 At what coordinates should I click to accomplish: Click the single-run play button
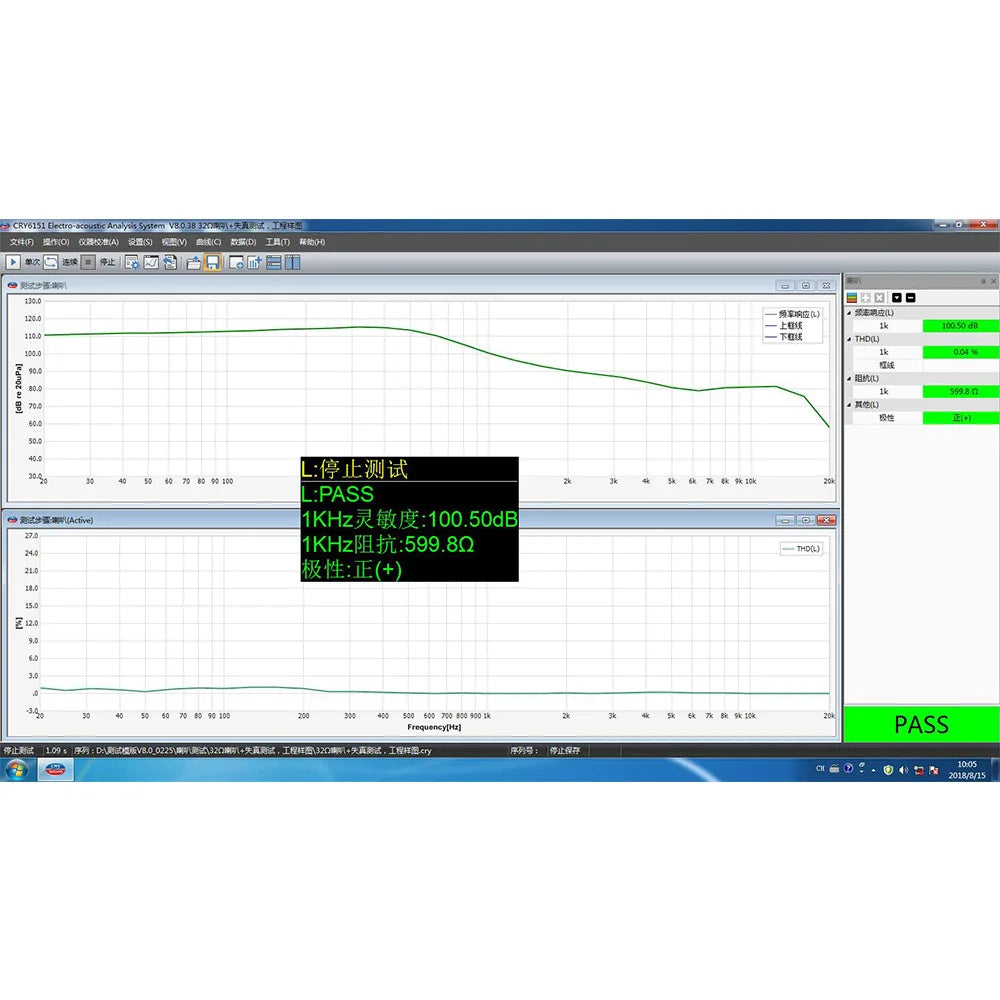coord(14,262)
